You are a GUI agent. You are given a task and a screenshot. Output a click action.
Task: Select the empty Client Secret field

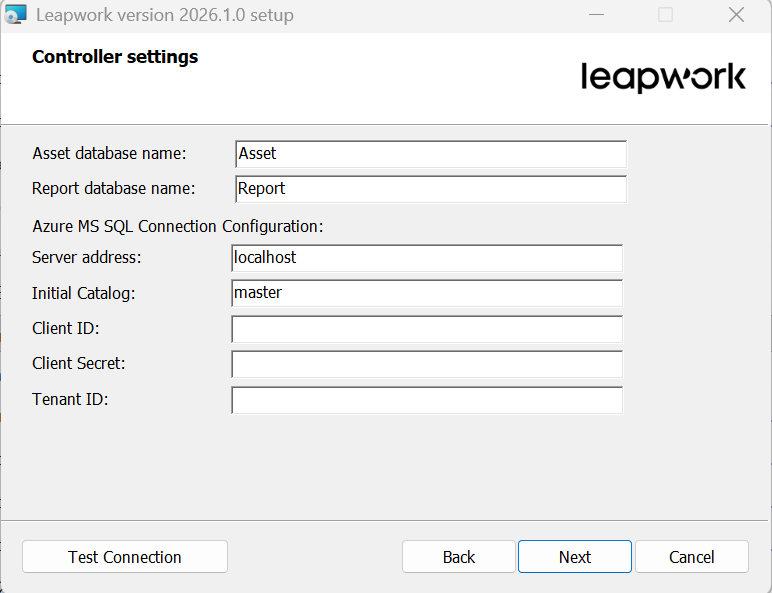click(427, 364)
